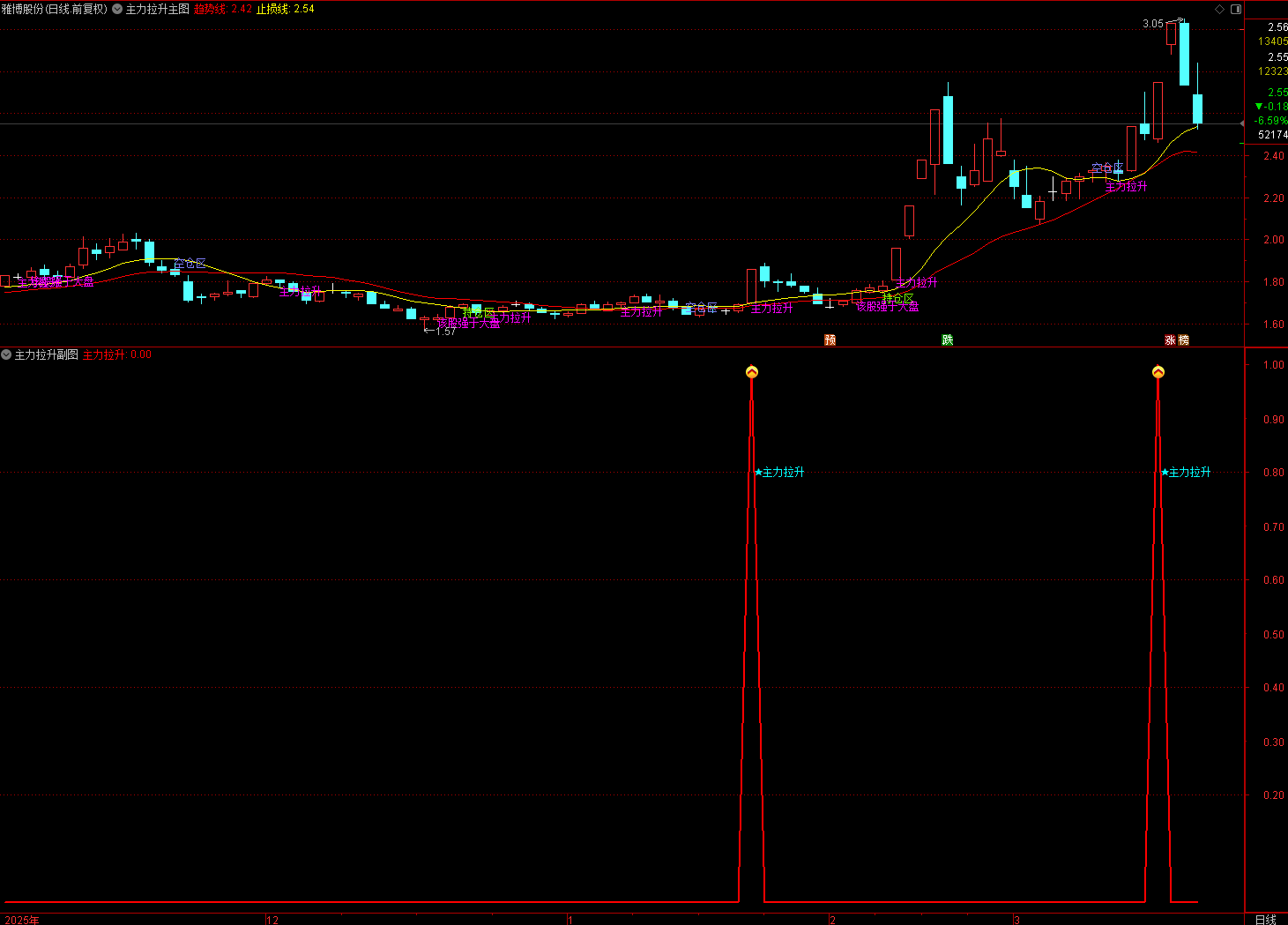1288x925 pixels.
Task: Click the red 主力拉升: 0.00 sub-chart value
Action: click(x=117, y=354)
